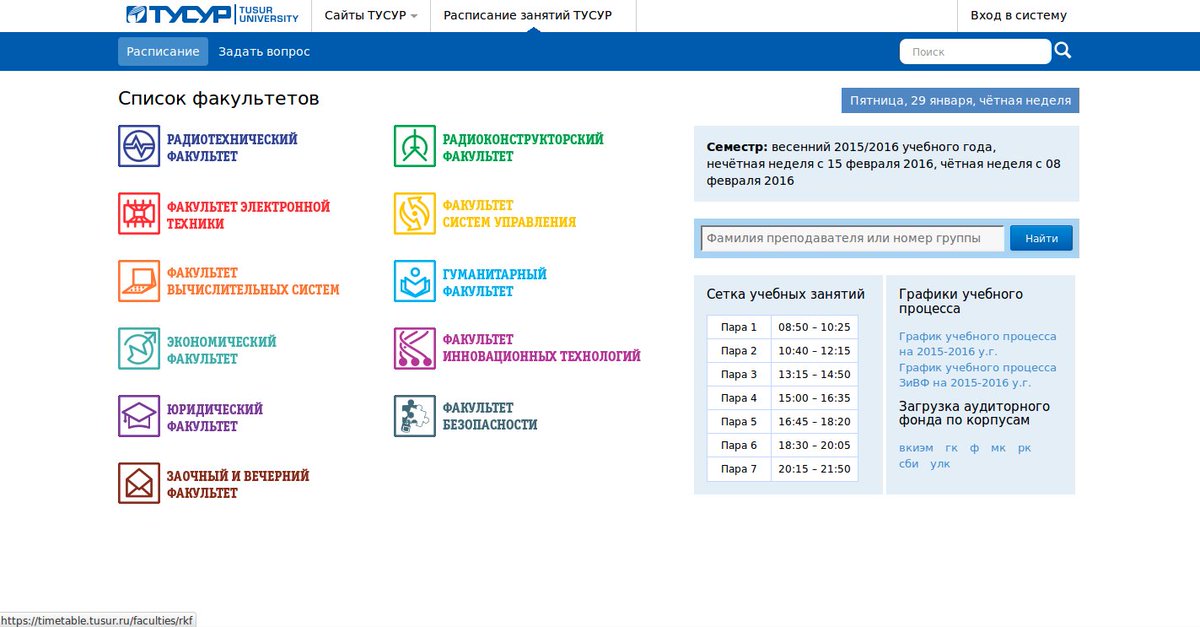Click the Пара 4 cell

(739, 398)
